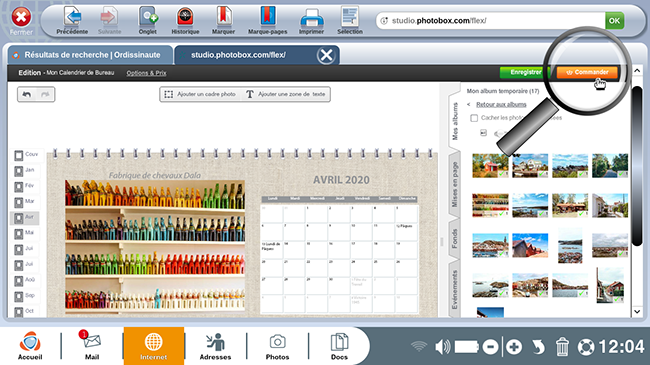Viewport: 650px width, 365px height.
Task: Select the Fév page
Action: (x=24, y=186)
